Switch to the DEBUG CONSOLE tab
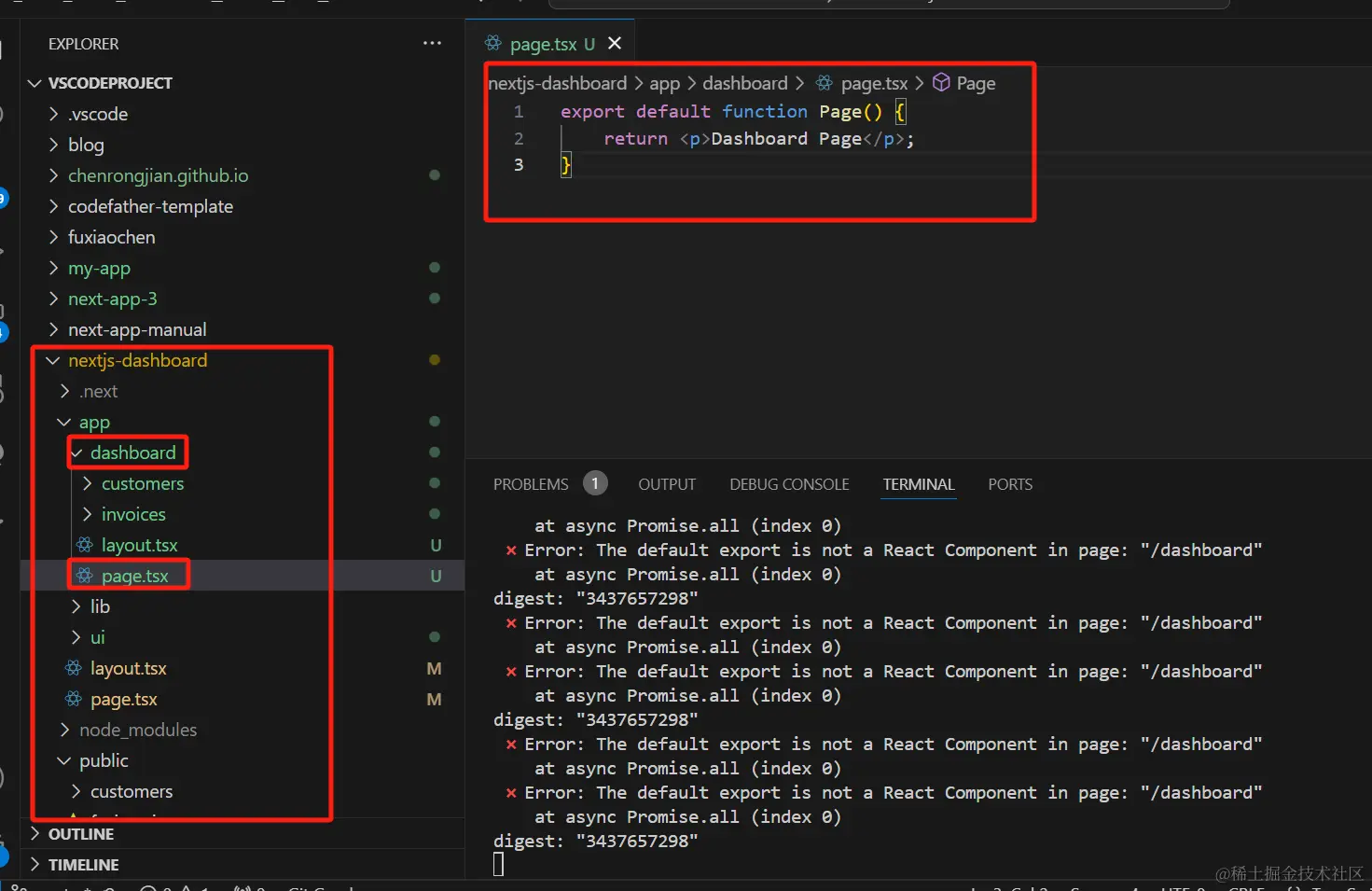 tap(789, 484)
